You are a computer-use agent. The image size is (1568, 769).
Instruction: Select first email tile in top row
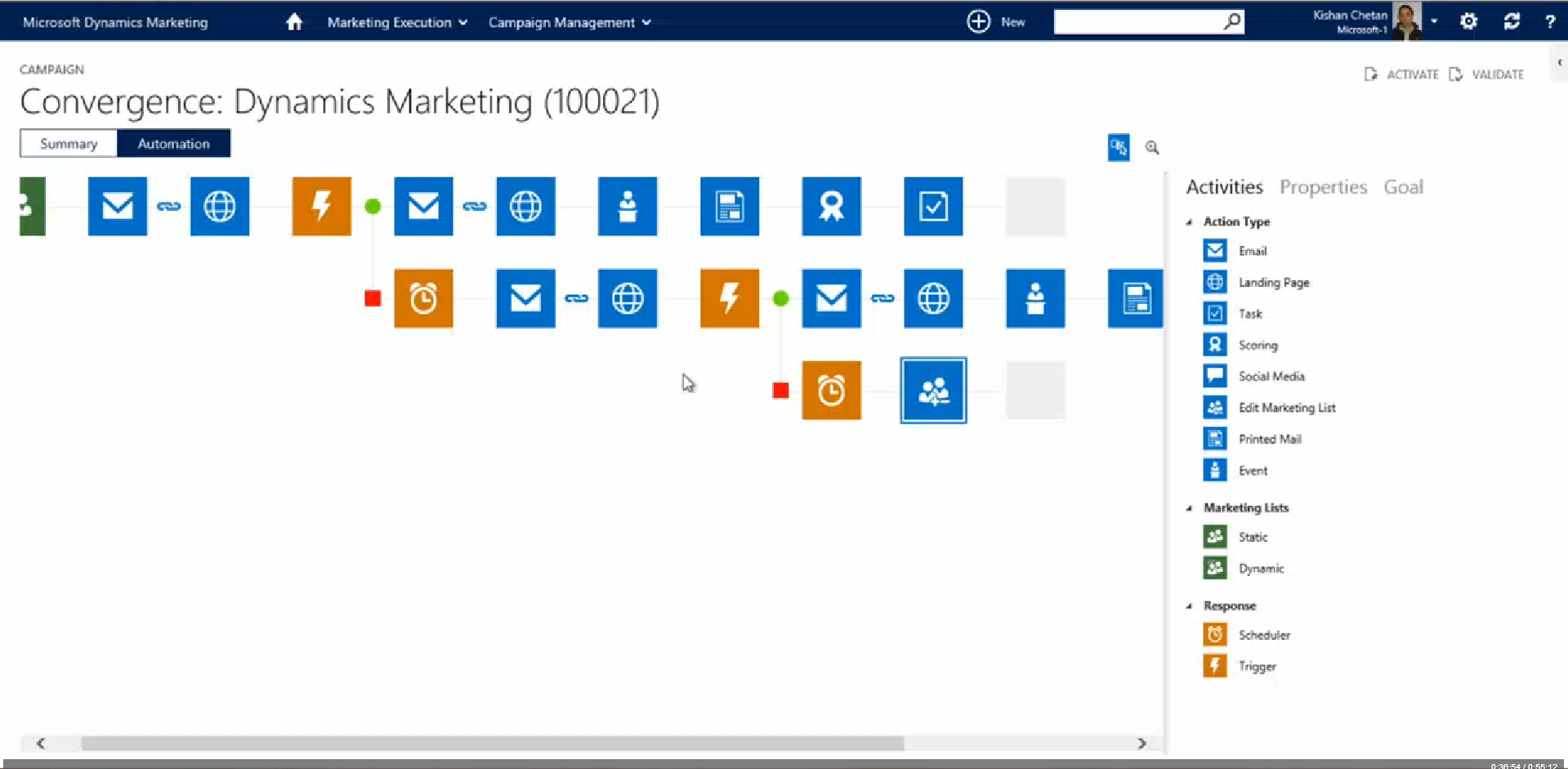(x=118, y=207)
